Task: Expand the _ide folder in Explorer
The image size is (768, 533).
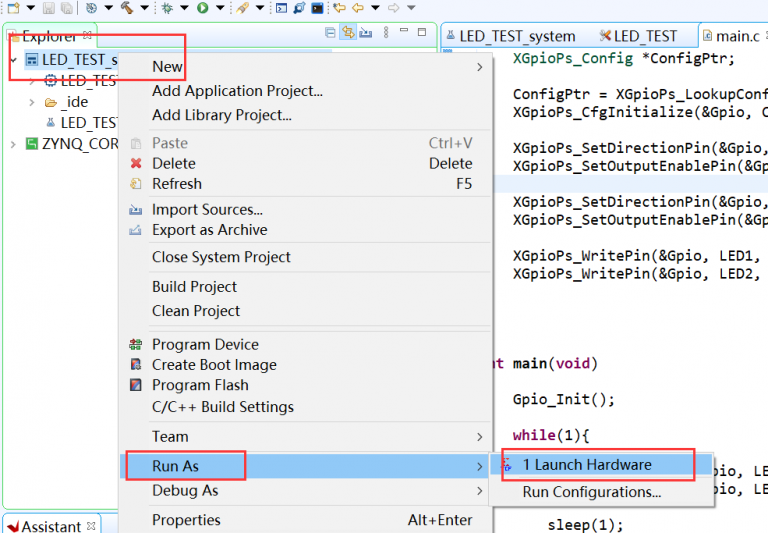Action: (x=31, y=102)
